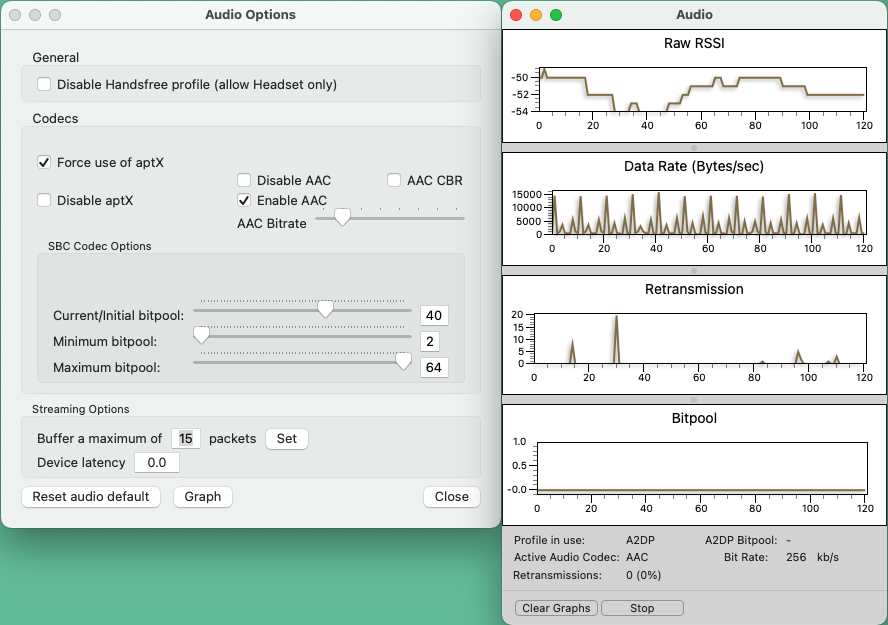Image resolution: width=888 pixels, height=625 pixels.
Task: Click the "A2DP Bitpool:" status label
Action: [741, 540]
